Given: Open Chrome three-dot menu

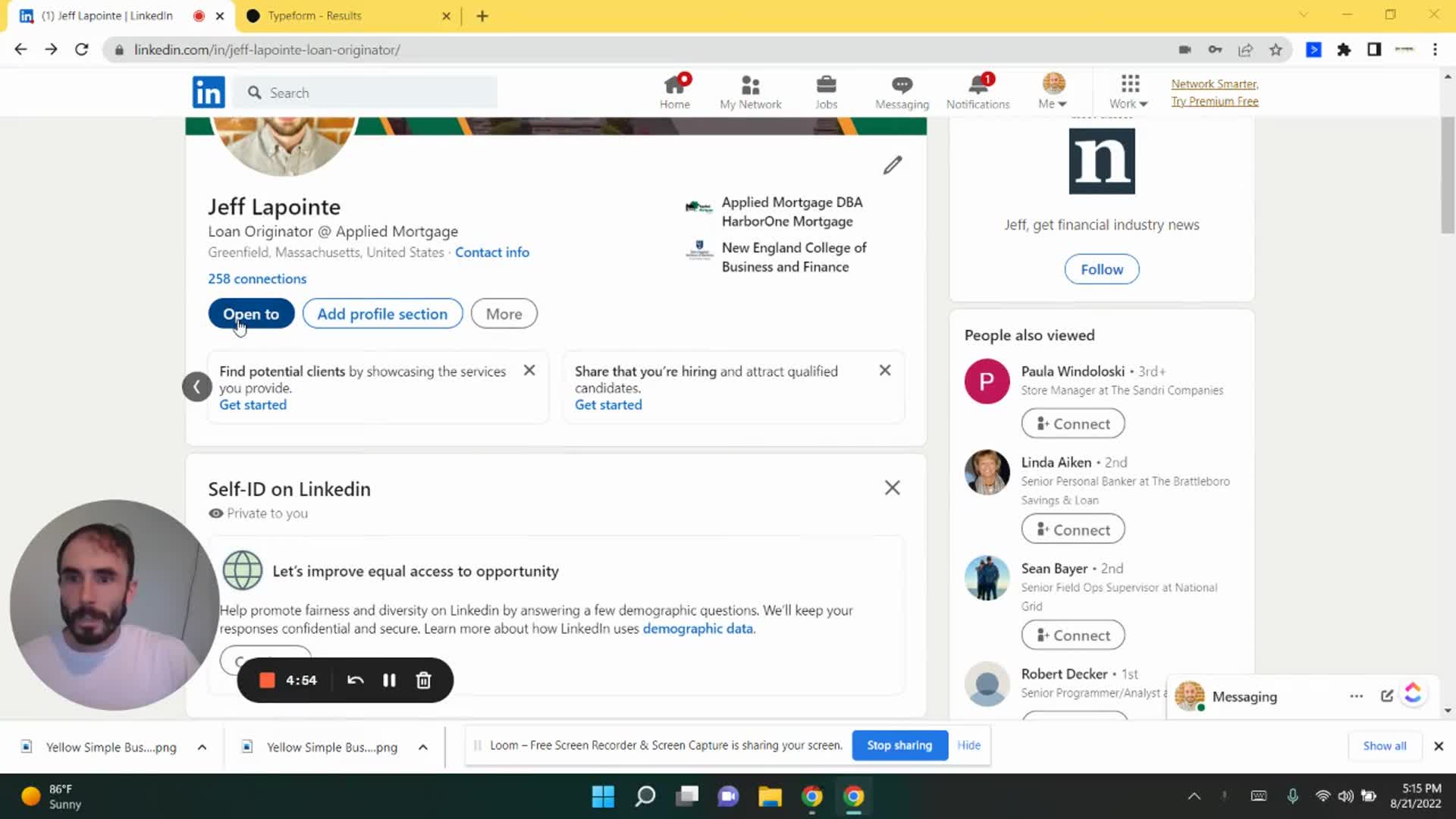Looking at the screenshot, I should point(1435,49).
